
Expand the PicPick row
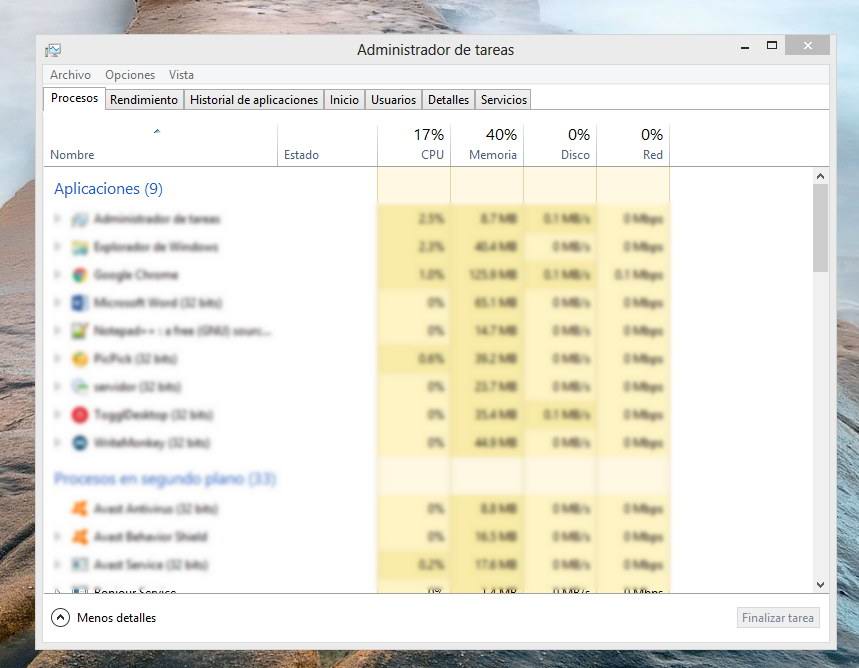tap(57, 358)
